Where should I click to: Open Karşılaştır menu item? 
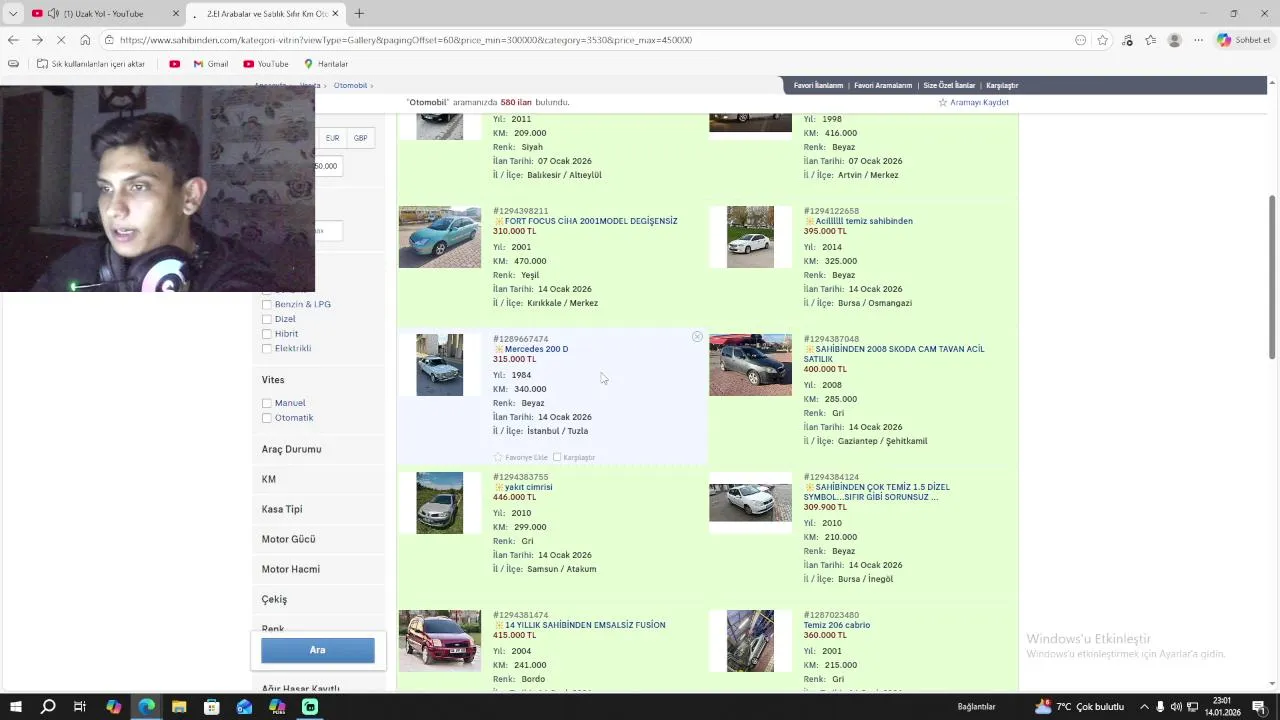pos(1002,86)
